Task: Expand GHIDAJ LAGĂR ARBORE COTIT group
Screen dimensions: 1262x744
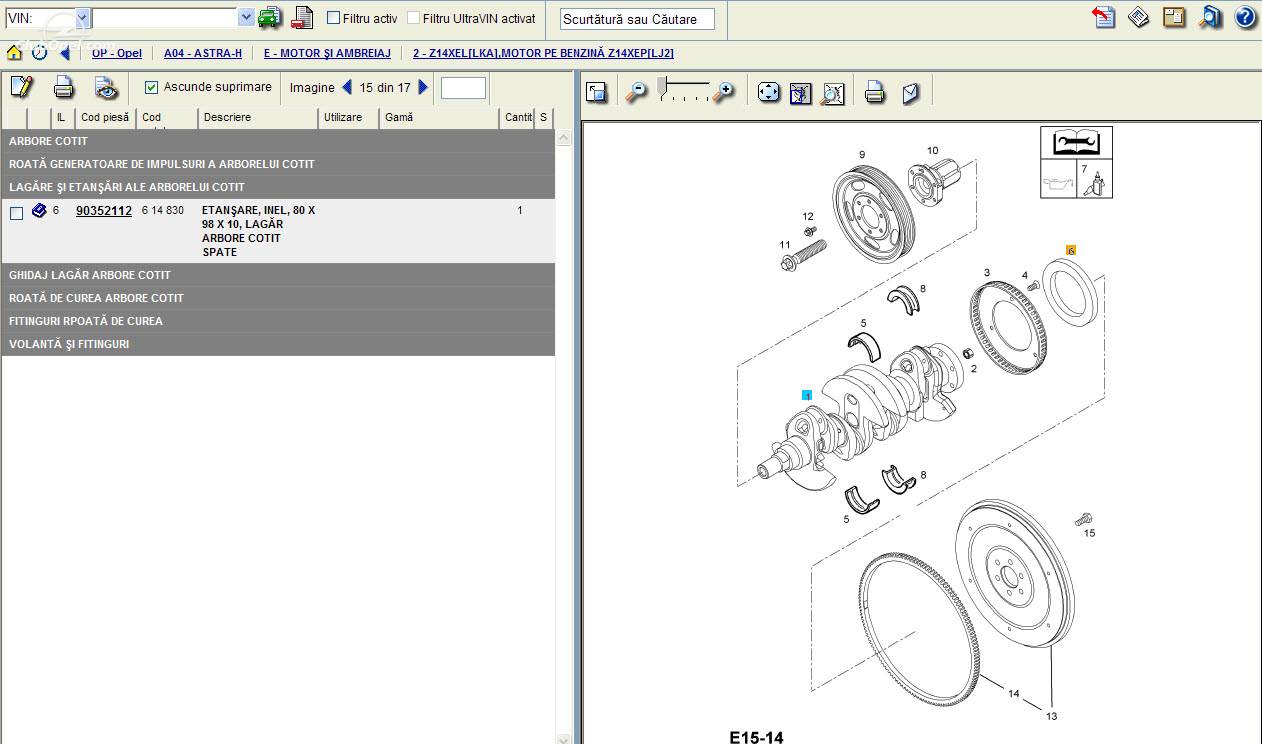Action: coord(278,275)
